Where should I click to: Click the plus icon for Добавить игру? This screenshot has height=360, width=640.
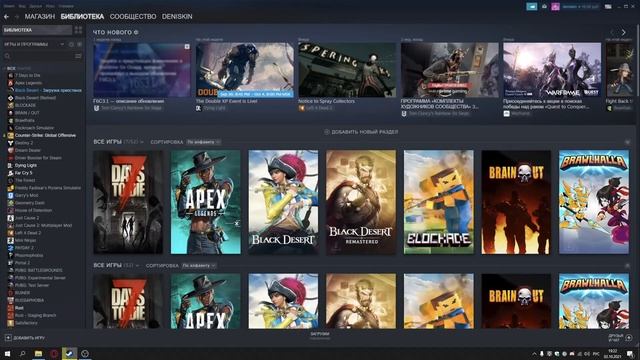tap(8, 338)
